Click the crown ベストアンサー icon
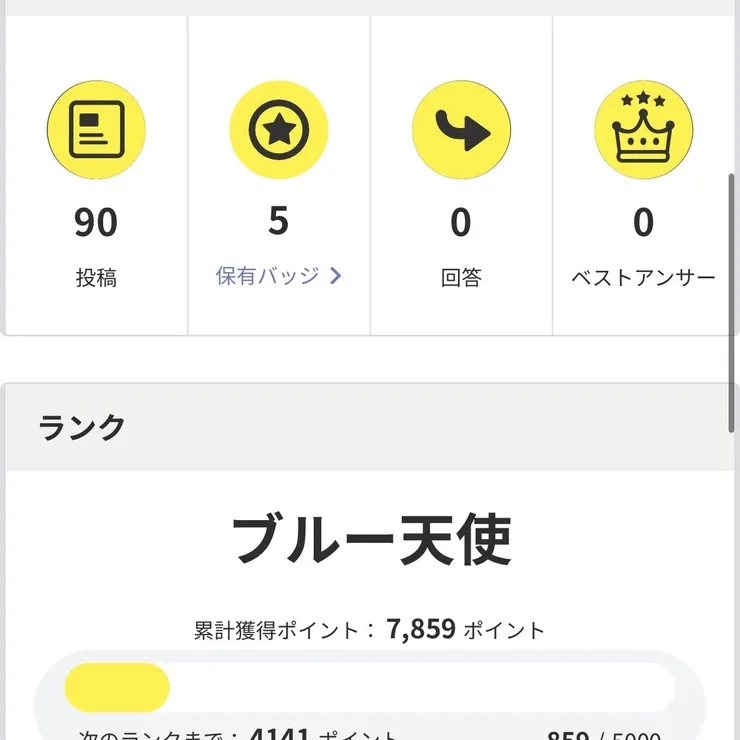This screenshot has width=740, height=740. coord(643,129)
